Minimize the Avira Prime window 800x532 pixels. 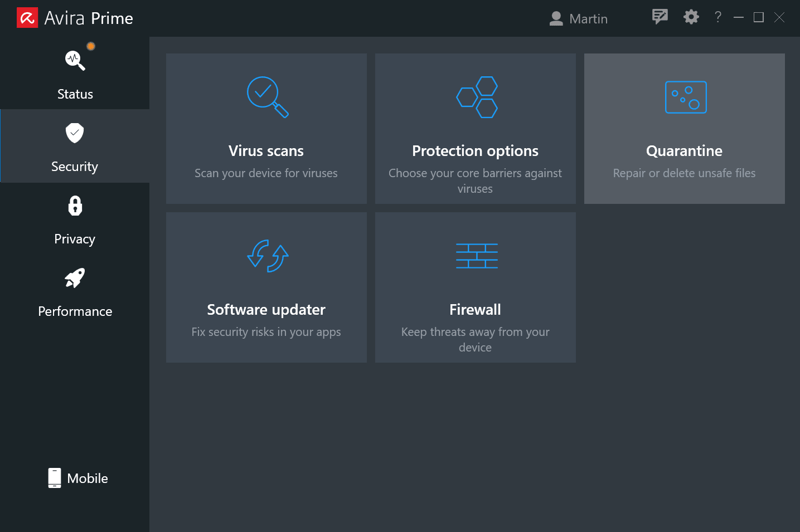[x=738, y=17]
